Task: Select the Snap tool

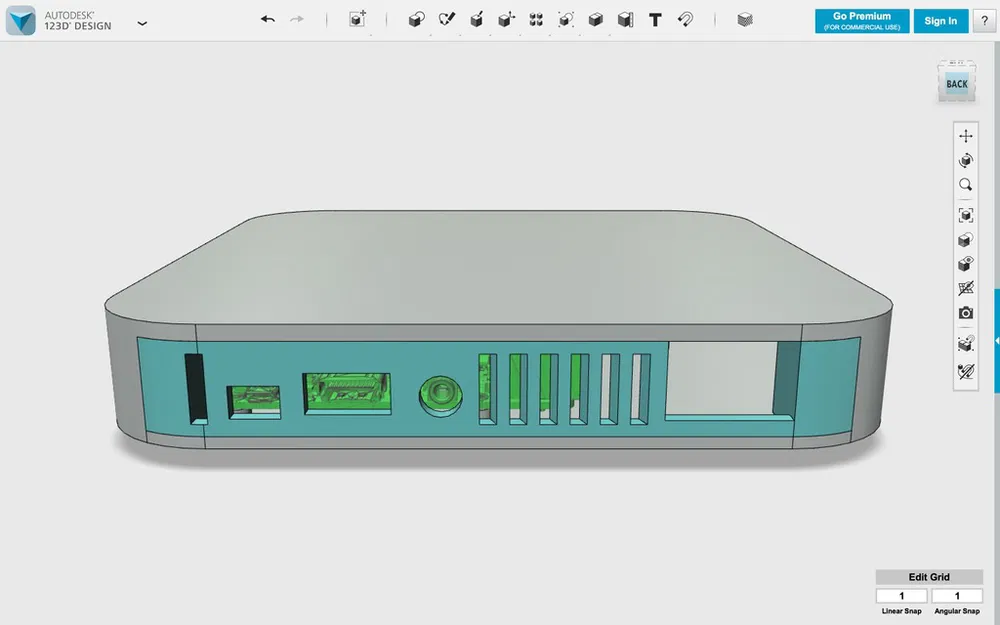Action: pos(686,20)
